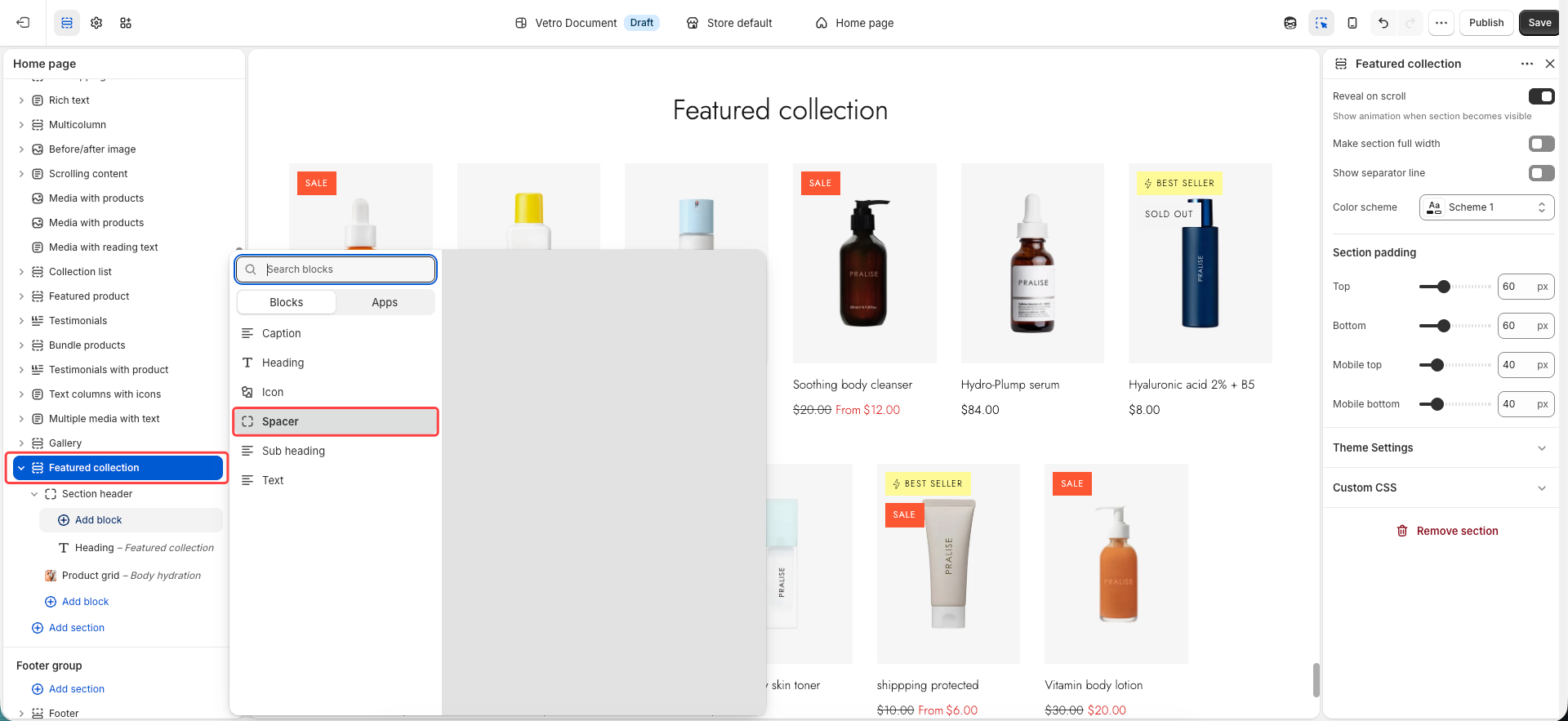Open Featured collection panel options dots
Viewport: 1568px width, 721px height.
(1527, 64)
